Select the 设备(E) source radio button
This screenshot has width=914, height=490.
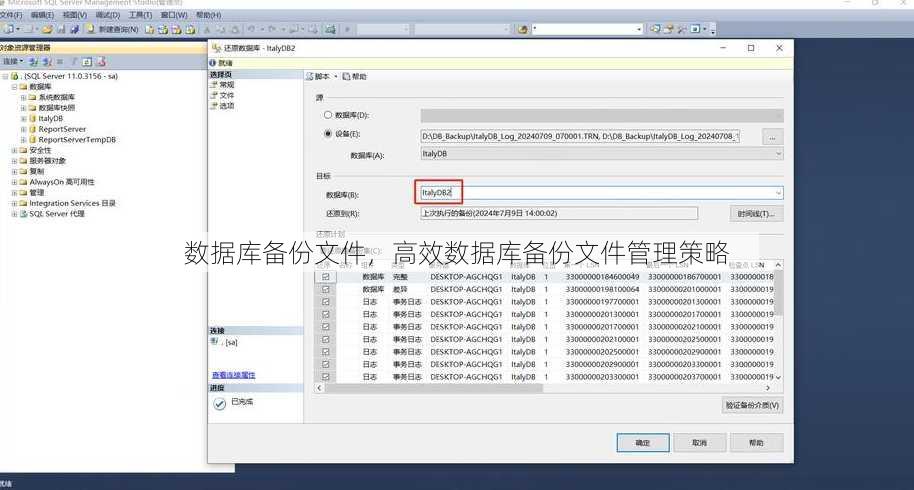coord(328,133)
